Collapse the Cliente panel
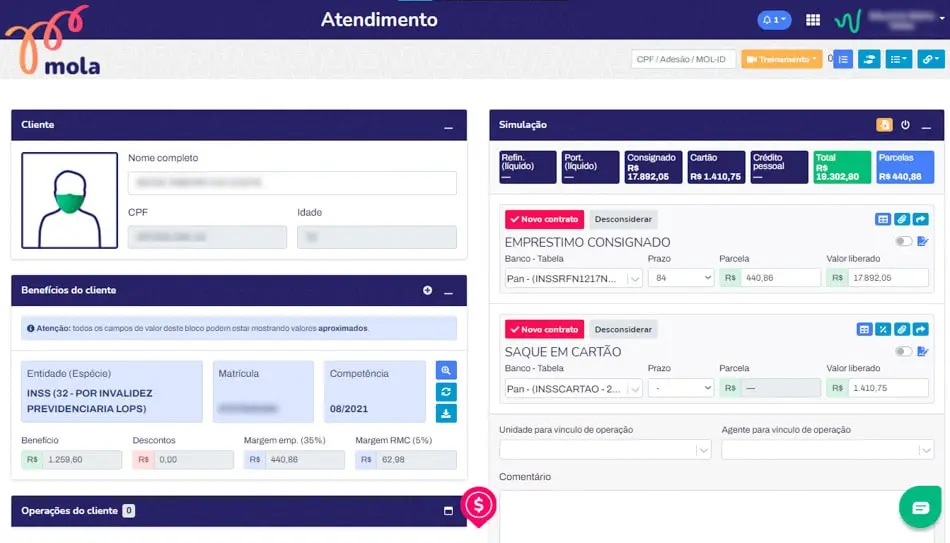The height and width of the screenshot is (543, 950). click(x=448, y=126)
